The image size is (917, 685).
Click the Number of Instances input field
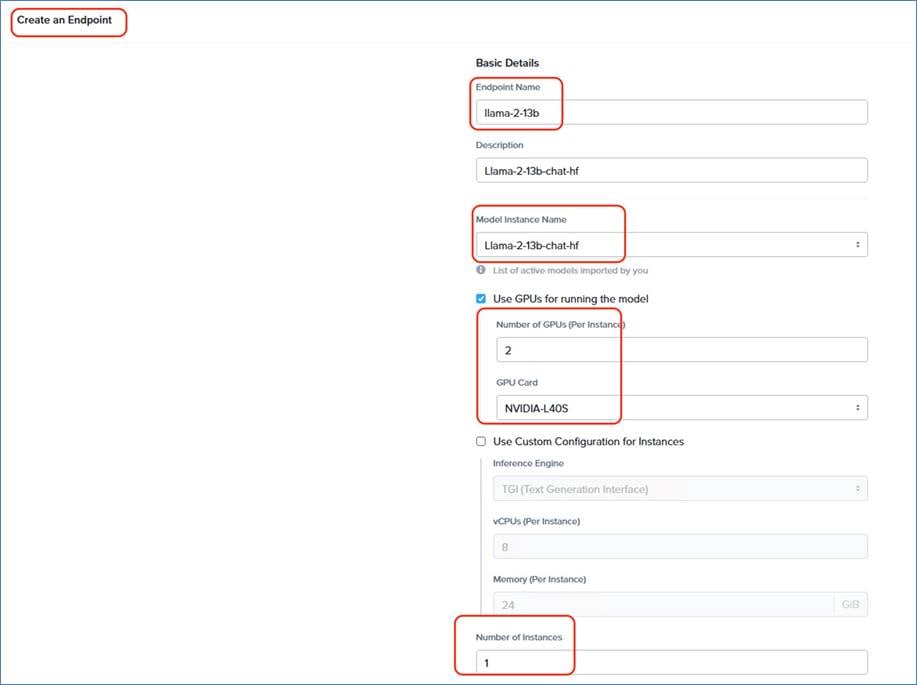[x=671, y=662]
